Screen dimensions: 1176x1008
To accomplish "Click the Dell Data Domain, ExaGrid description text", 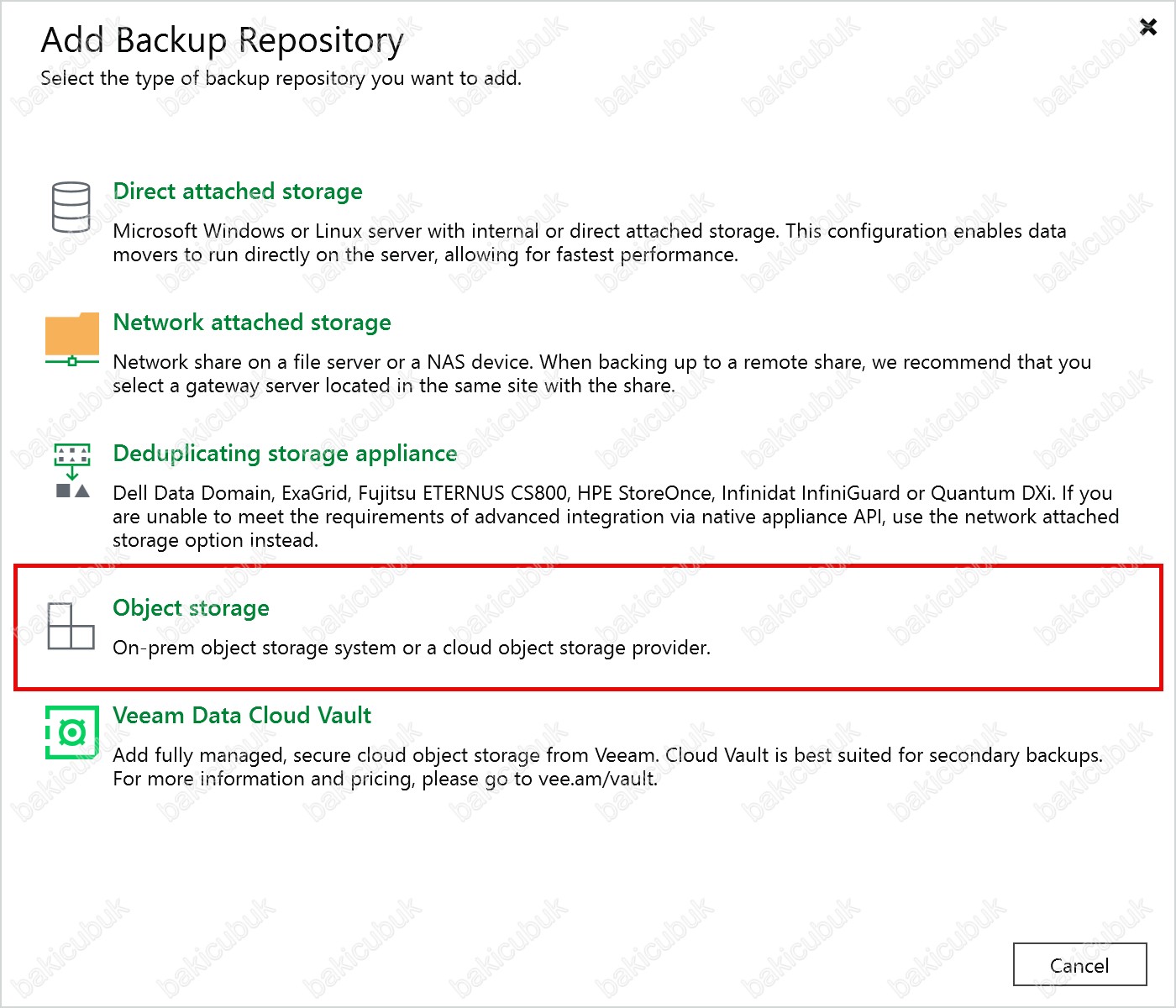I will point(615,516).
